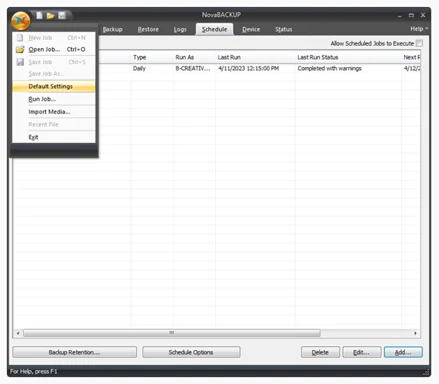Click the Recent File menu entry
439x384 pixels.
pos(54,124)
